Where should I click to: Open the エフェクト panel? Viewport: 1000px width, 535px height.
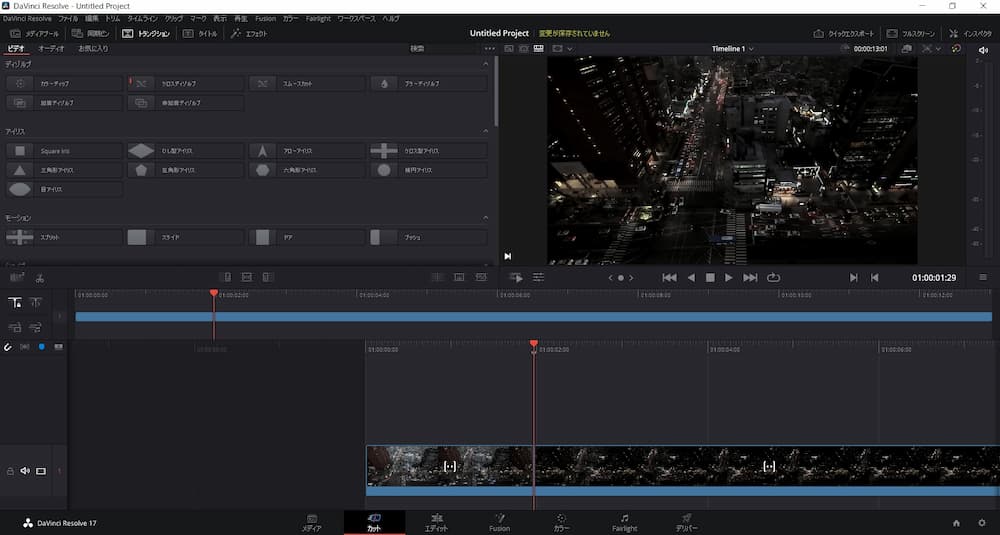(249, 34)
